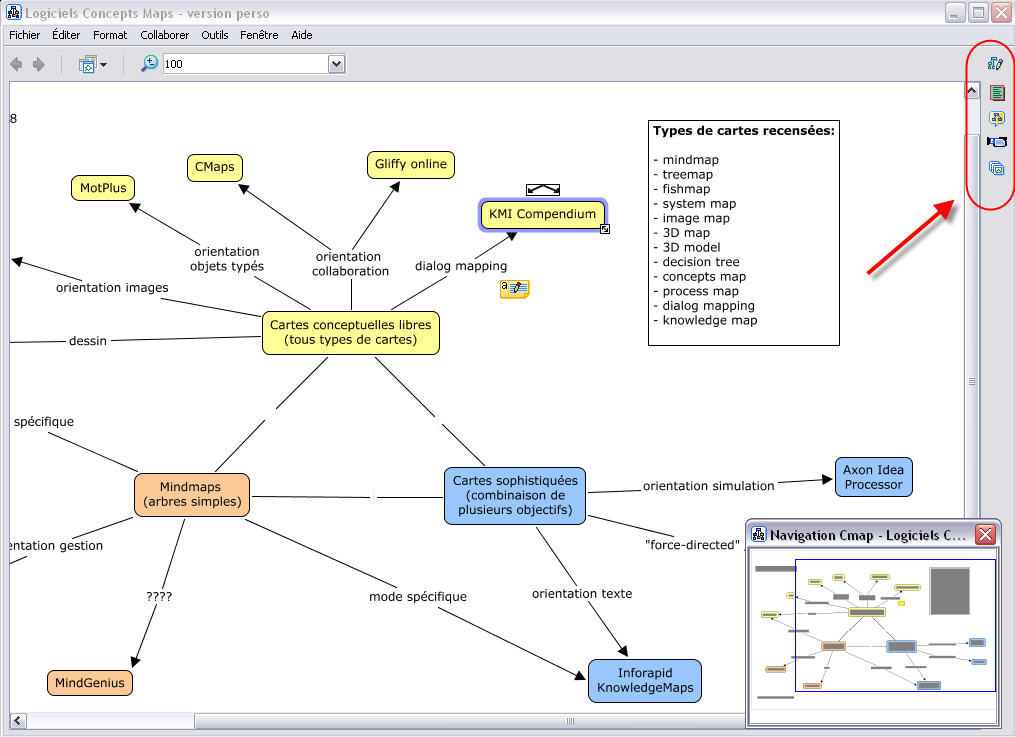Image resolution: width=1015 pixels, height=737 pixels.
Task: Click the bottom presentation icon in right sidebar
Action: pyautogui.click(x=996, y=168)
